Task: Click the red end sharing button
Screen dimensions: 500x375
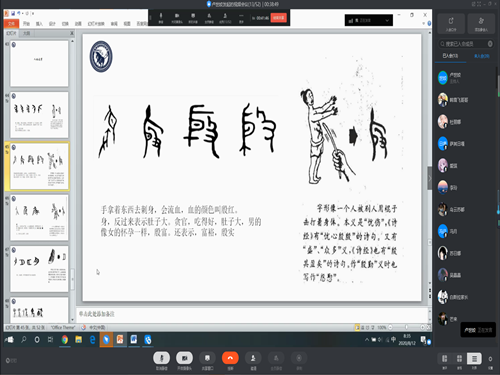Action: [279, 18]
